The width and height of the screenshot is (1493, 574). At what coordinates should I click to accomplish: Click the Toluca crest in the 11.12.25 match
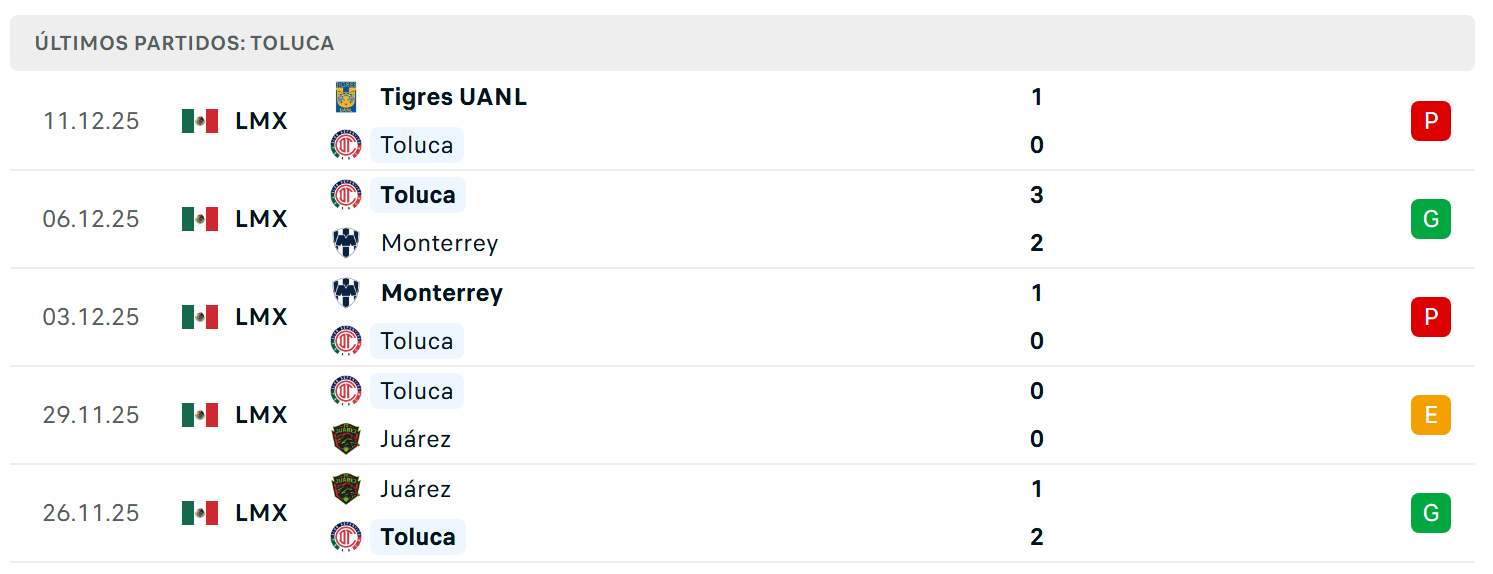pyautogui.click(x=345, y=145)
